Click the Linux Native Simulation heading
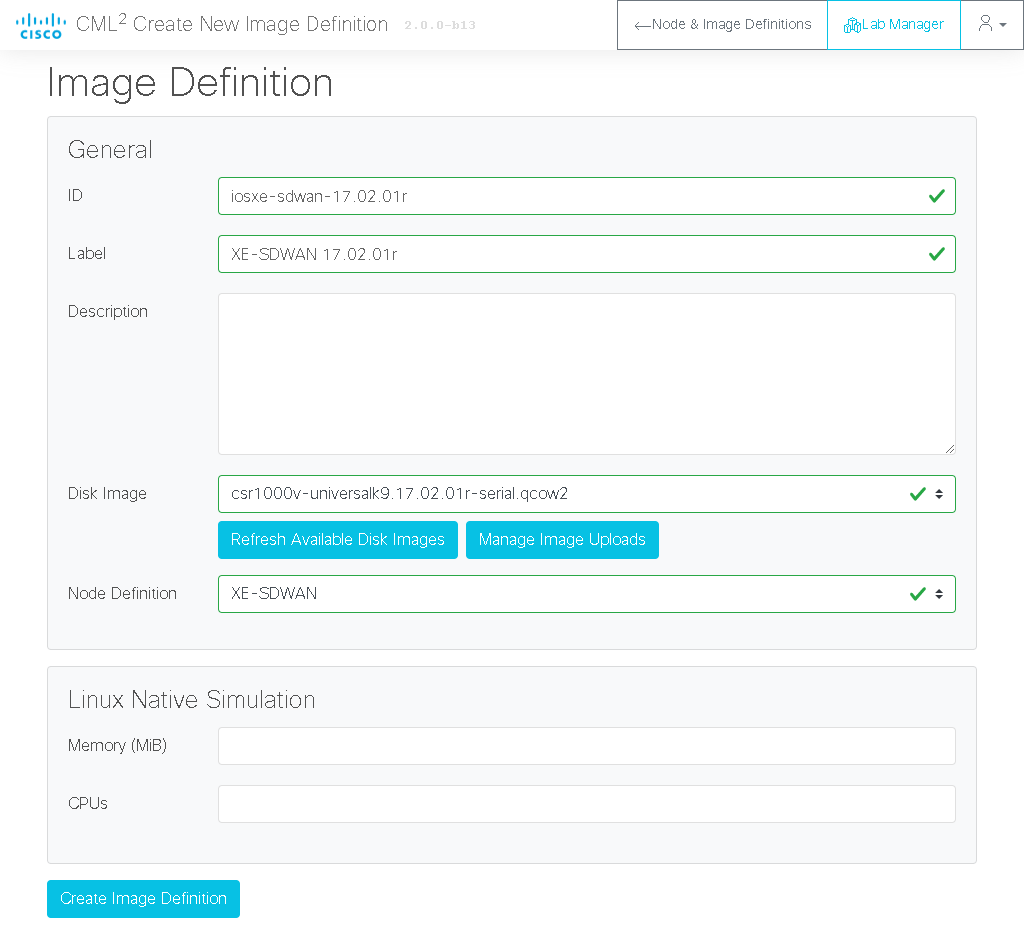This screenshot has width=1024, height=934. coord(191,700)
